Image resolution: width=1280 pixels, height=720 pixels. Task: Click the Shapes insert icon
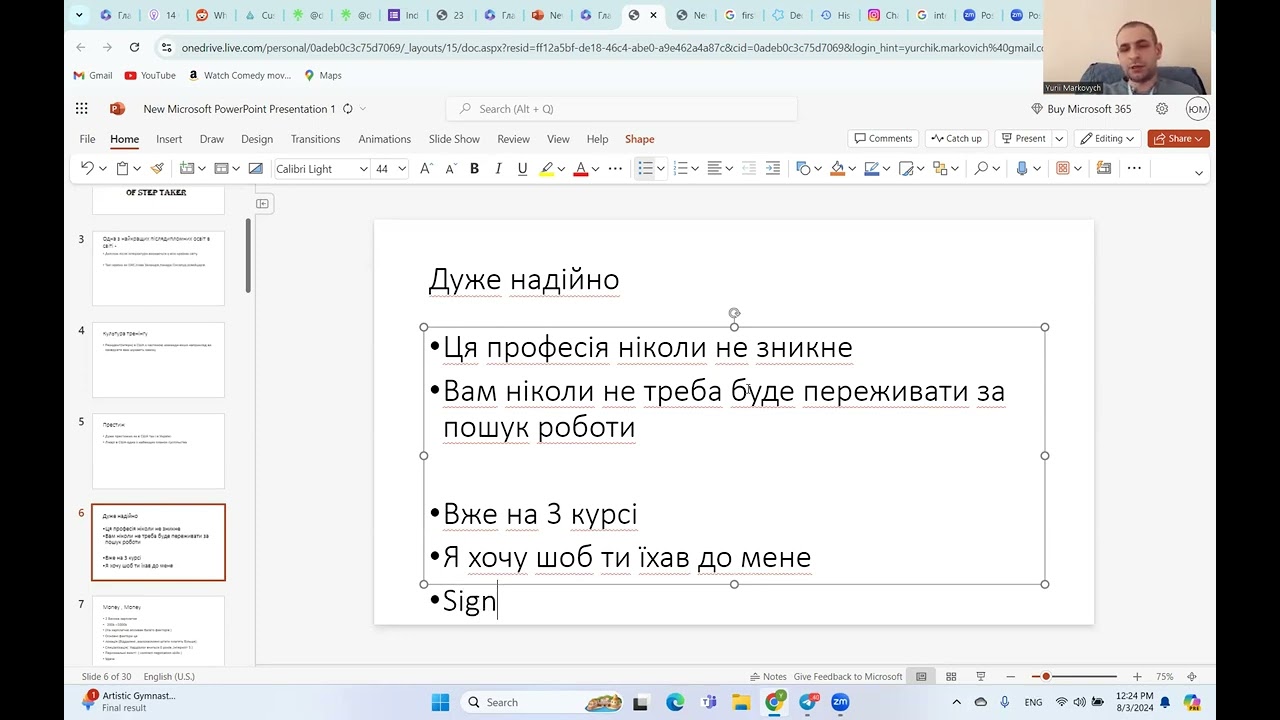(802, 168)
